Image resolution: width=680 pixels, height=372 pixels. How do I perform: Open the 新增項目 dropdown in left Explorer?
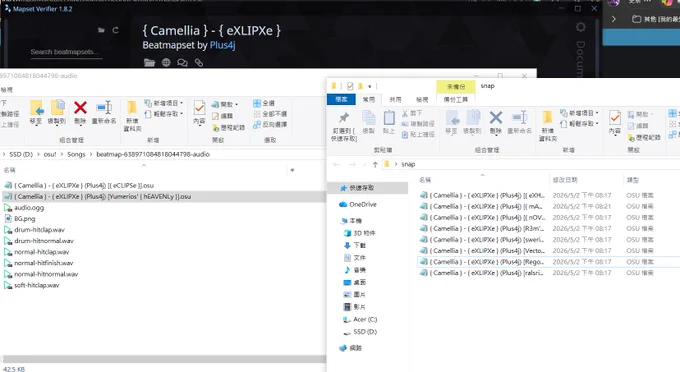(x=163, y=103)
